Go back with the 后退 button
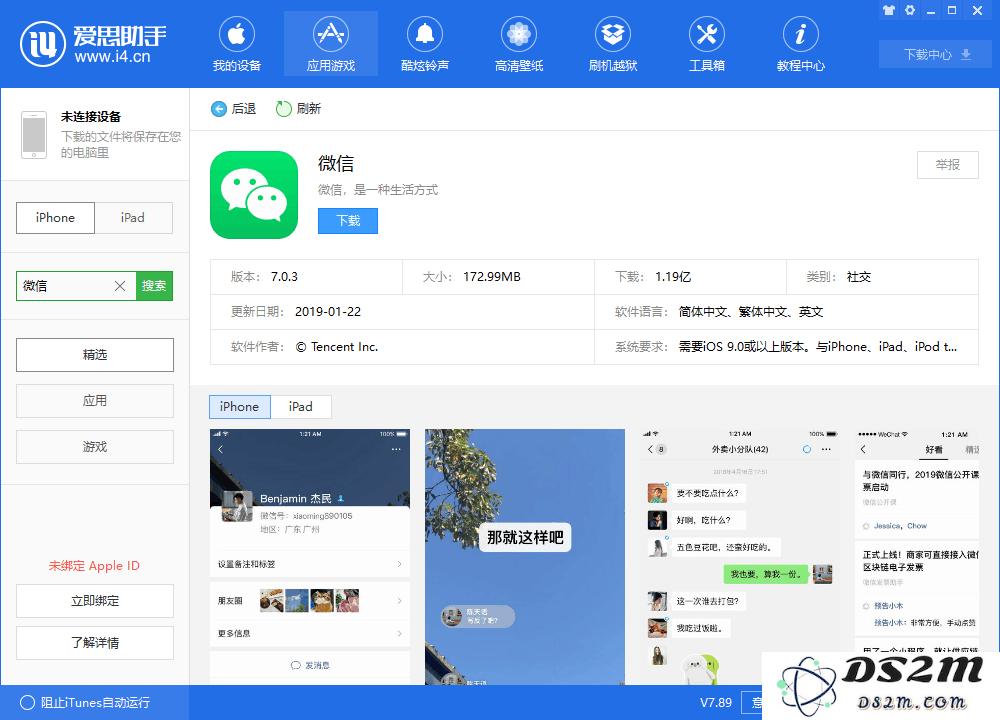Image resolution: width=1000 pixels, height=720 pixels. [233, 109]
